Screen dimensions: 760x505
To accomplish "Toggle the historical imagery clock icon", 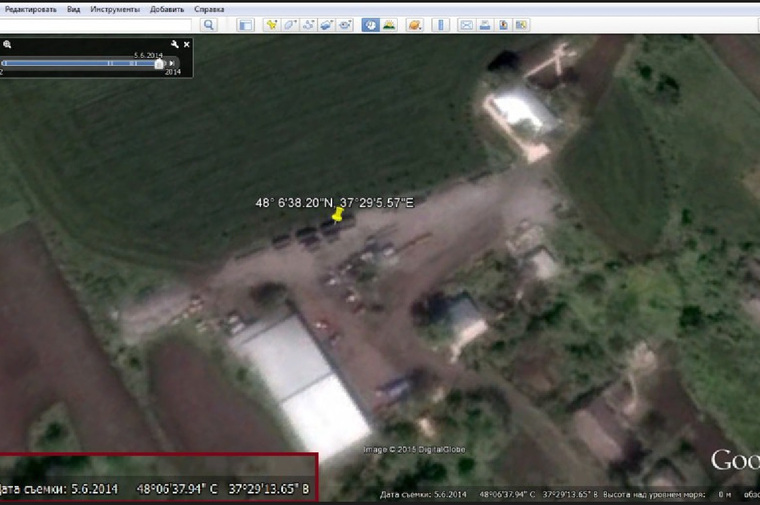I will [x=370, y=25].
